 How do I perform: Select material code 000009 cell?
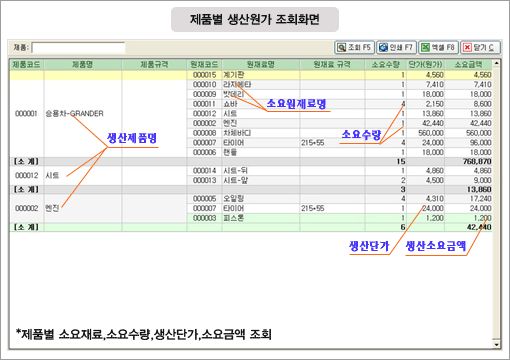[205, 94]
